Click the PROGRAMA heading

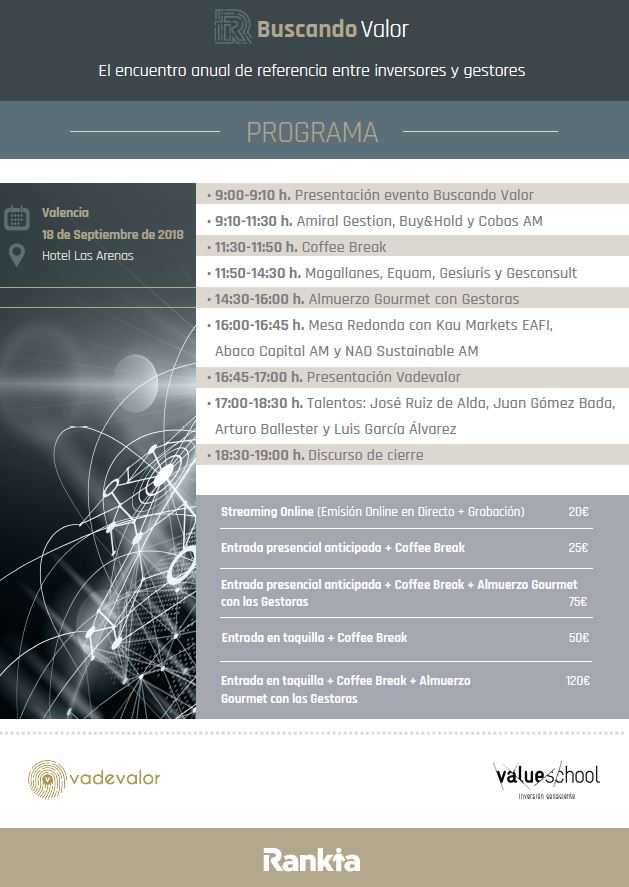click(312, 132)
